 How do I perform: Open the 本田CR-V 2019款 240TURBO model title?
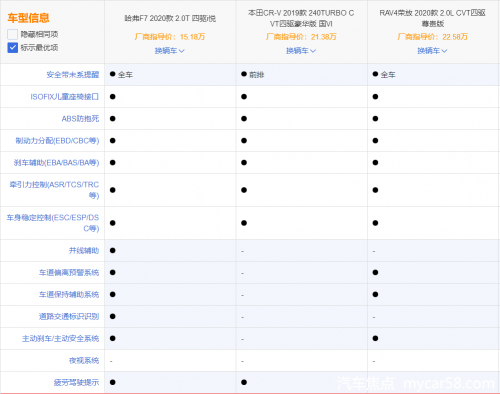tap(301, 18)
